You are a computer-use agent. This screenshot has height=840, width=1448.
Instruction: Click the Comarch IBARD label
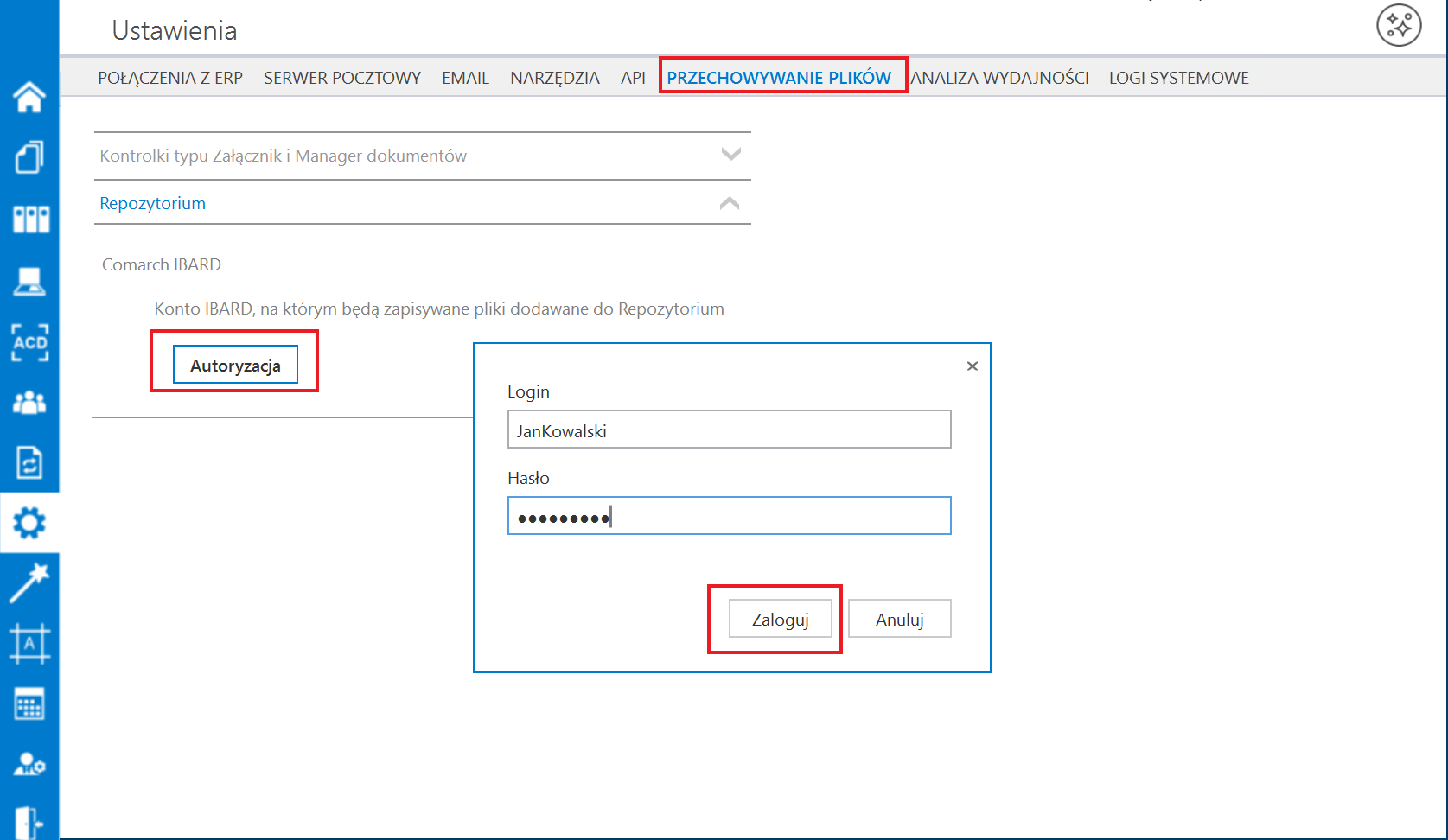coord(162,264)
